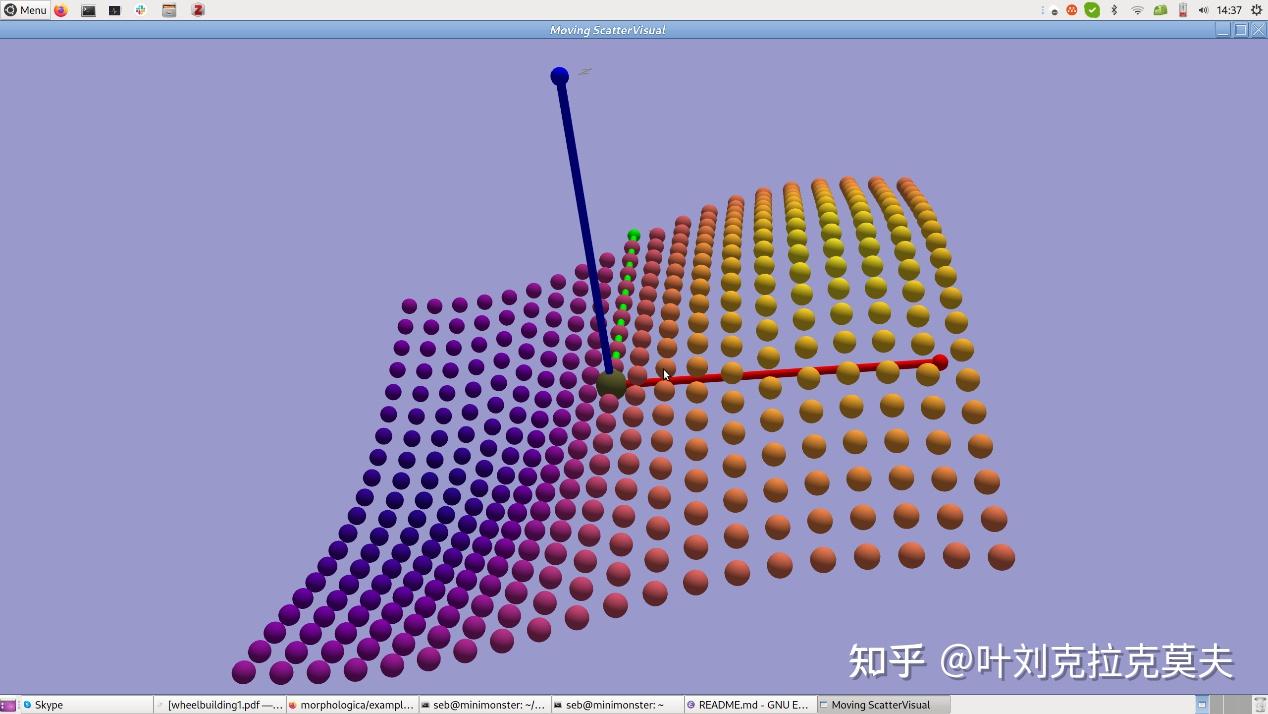
Task: Launch Firefox from the top panel
Action: (x=61, y=10)
